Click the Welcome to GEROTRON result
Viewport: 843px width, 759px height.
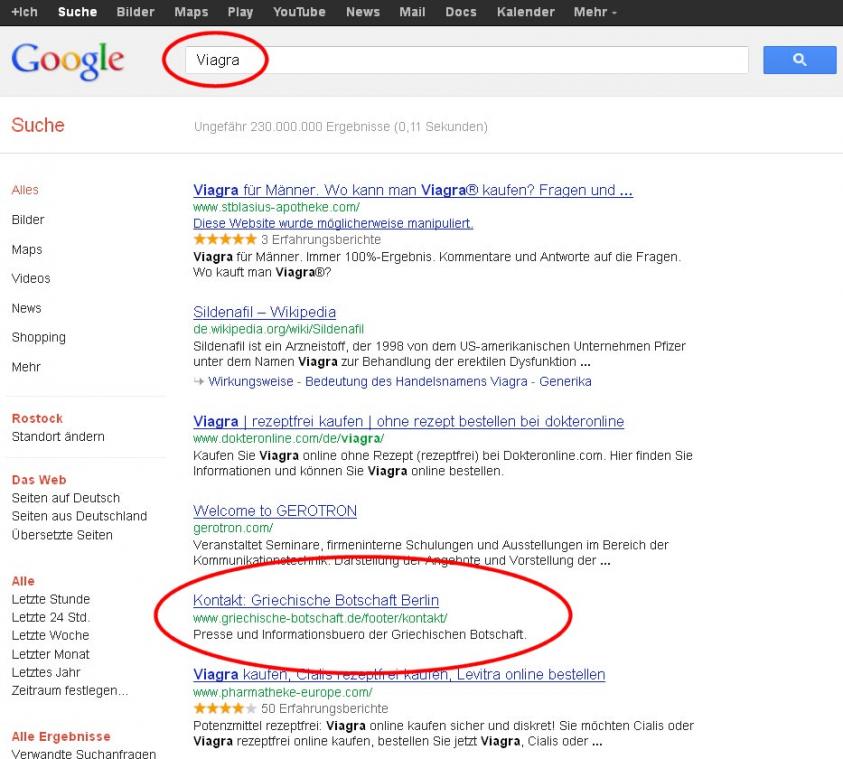(275, 511)
